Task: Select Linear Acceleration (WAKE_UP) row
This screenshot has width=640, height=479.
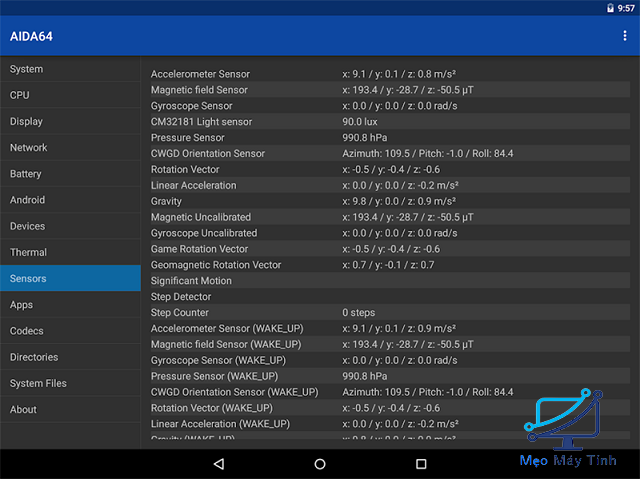Action: point(390,424)
